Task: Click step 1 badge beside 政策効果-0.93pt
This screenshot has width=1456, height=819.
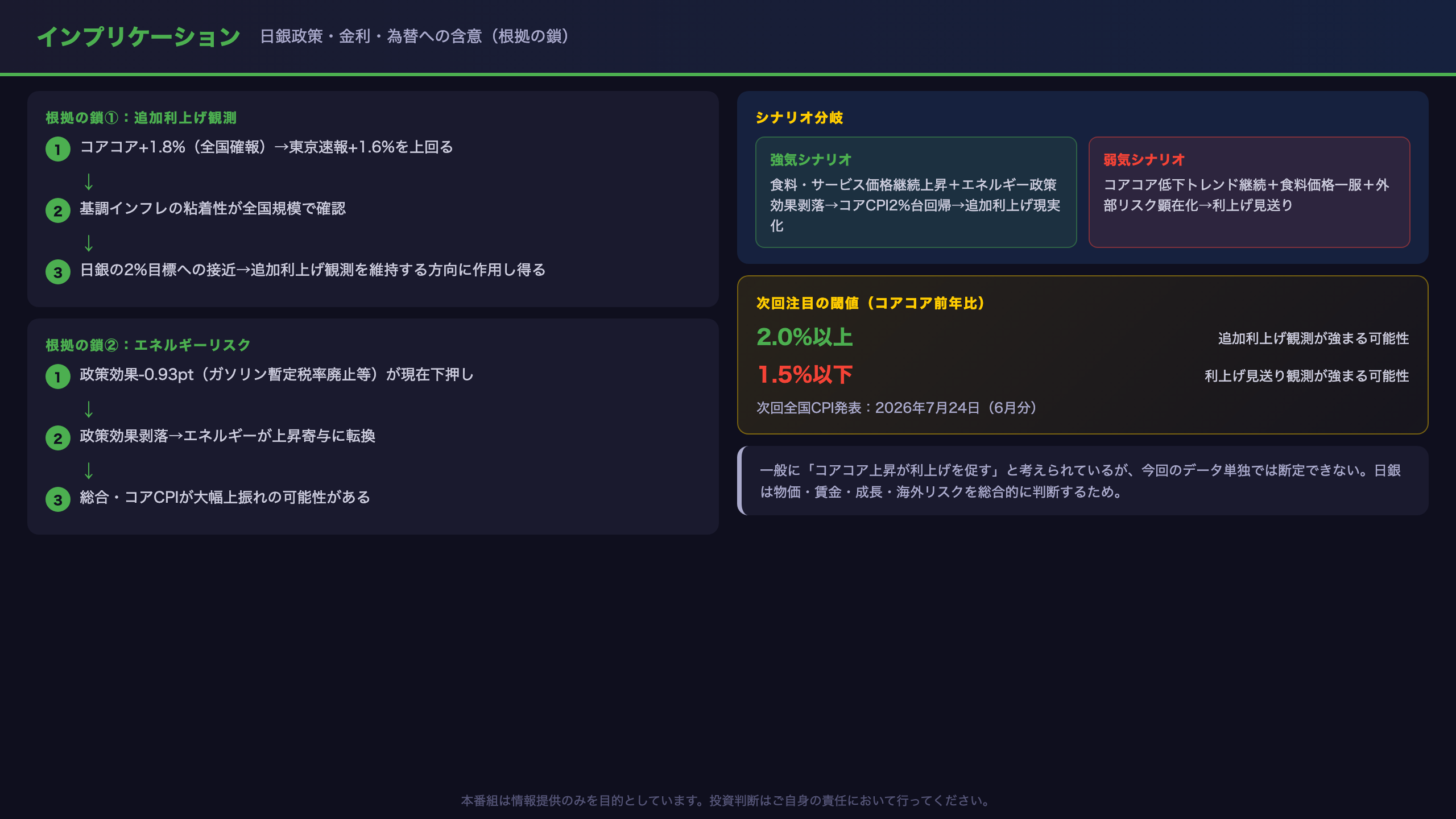Action: (x=58, y=377)
